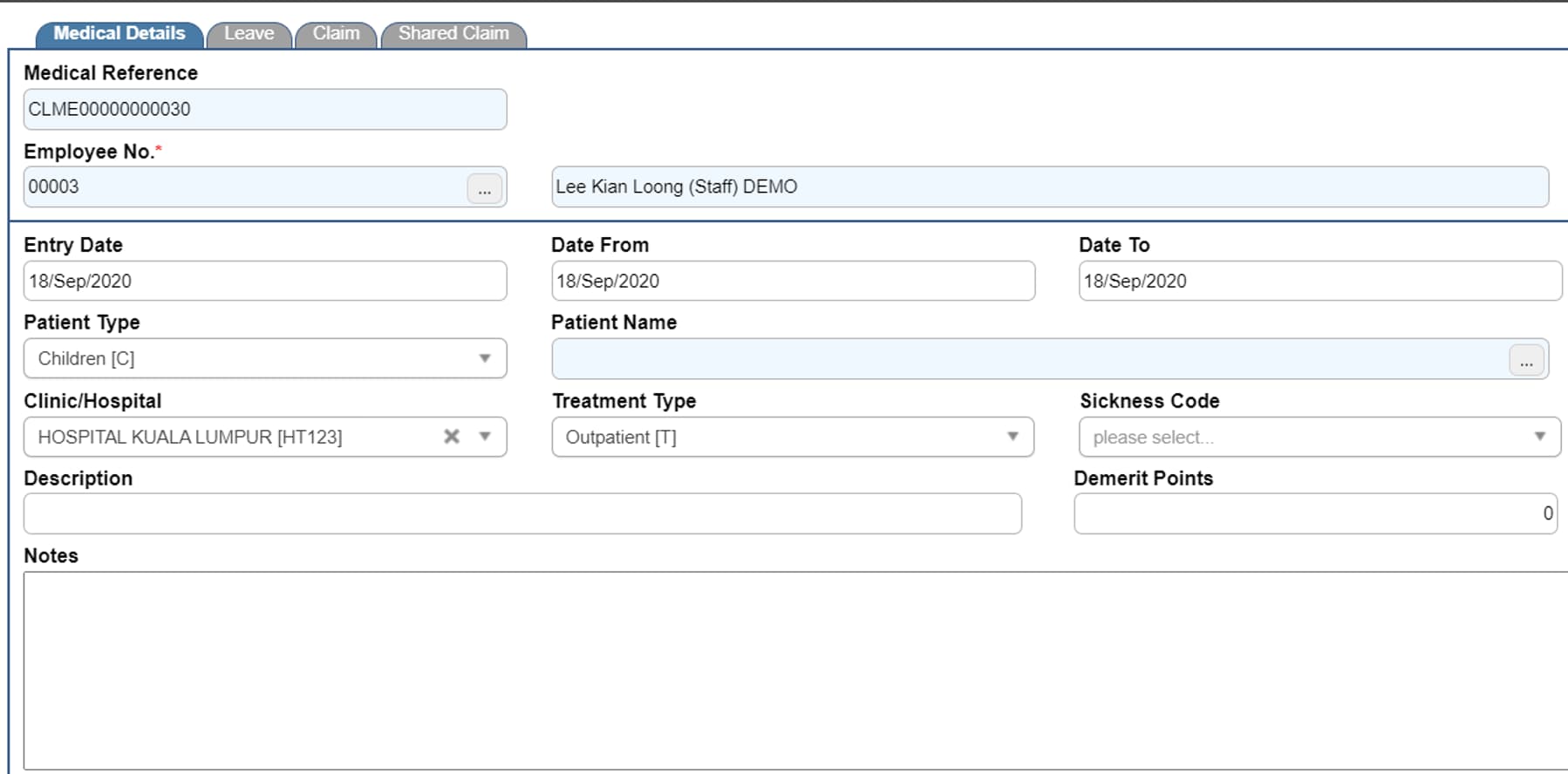Open the Shared Claim tab
The height and width of the screenshot is (774, 1568).
click(x=453, y=34)
